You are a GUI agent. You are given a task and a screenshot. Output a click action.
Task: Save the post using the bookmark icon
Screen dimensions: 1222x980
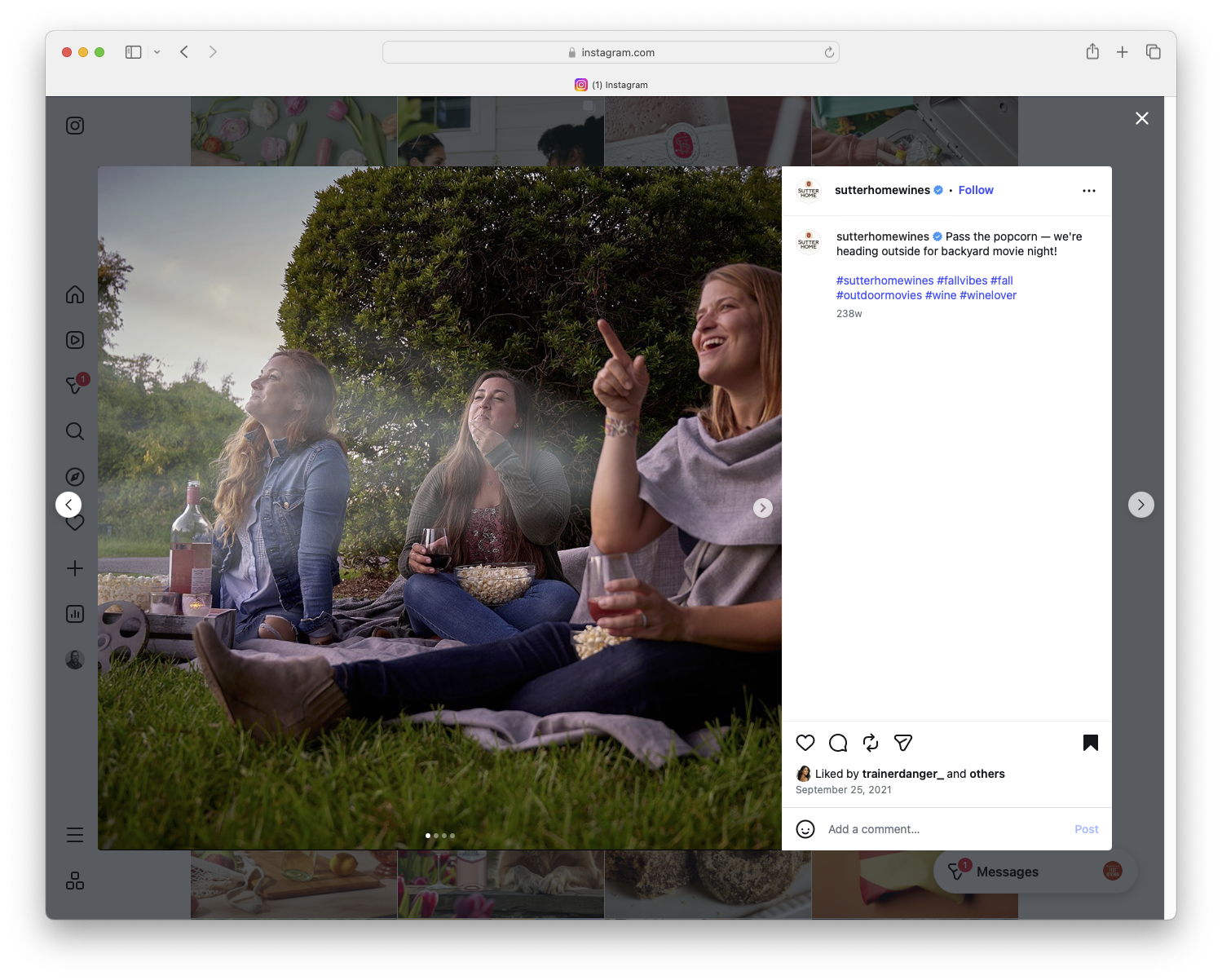click(1091, 743)
